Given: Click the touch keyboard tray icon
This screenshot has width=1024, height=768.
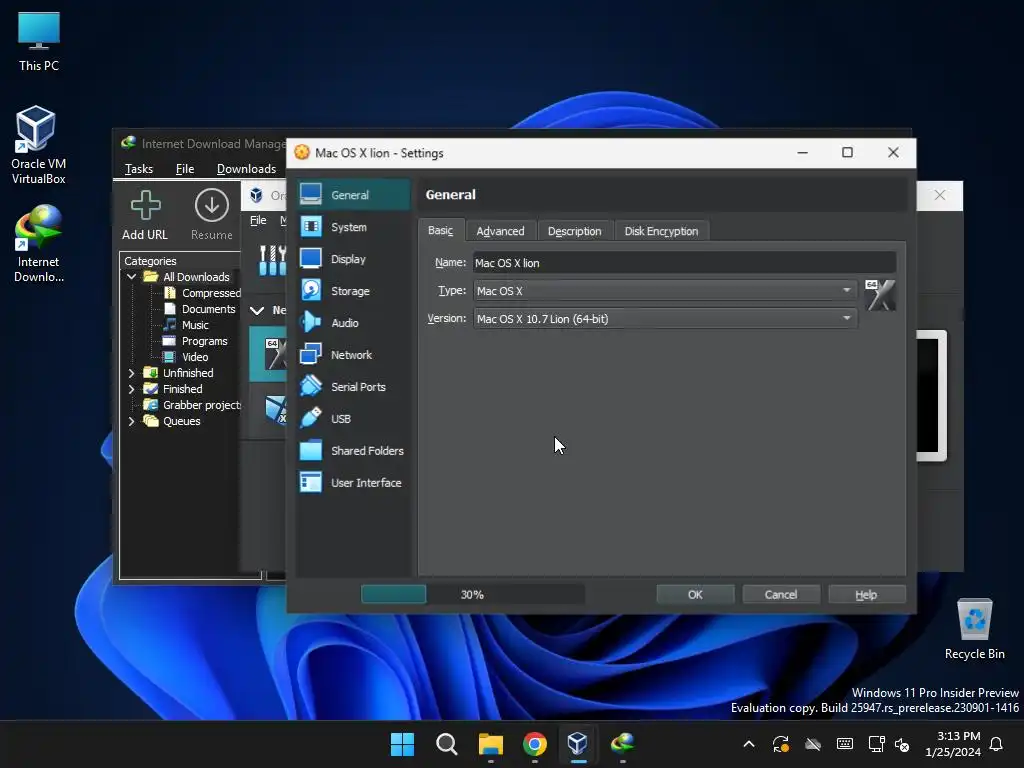Looking at the screenshot, I should click(844, 744).
